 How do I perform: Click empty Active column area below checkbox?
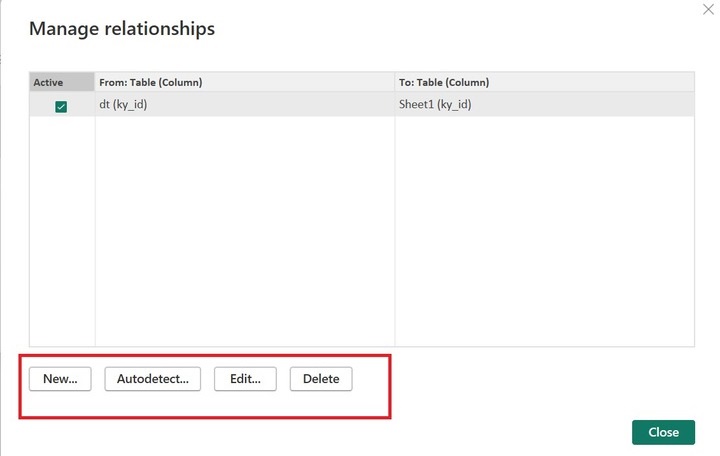point(62,230)
